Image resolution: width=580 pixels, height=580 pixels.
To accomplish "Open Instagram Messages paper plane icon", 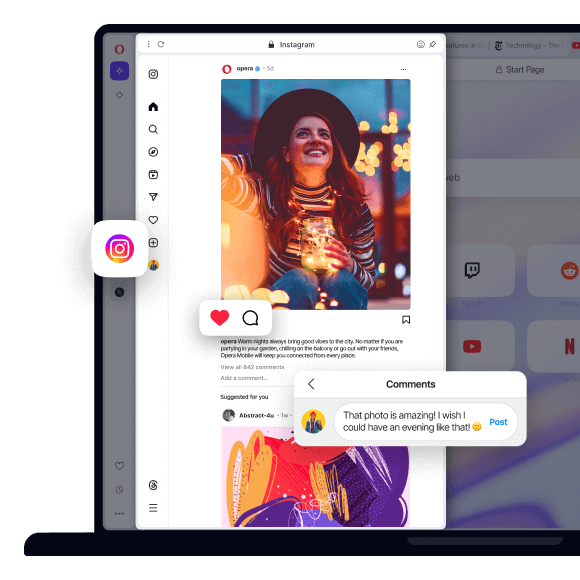I will click(153, 197).
